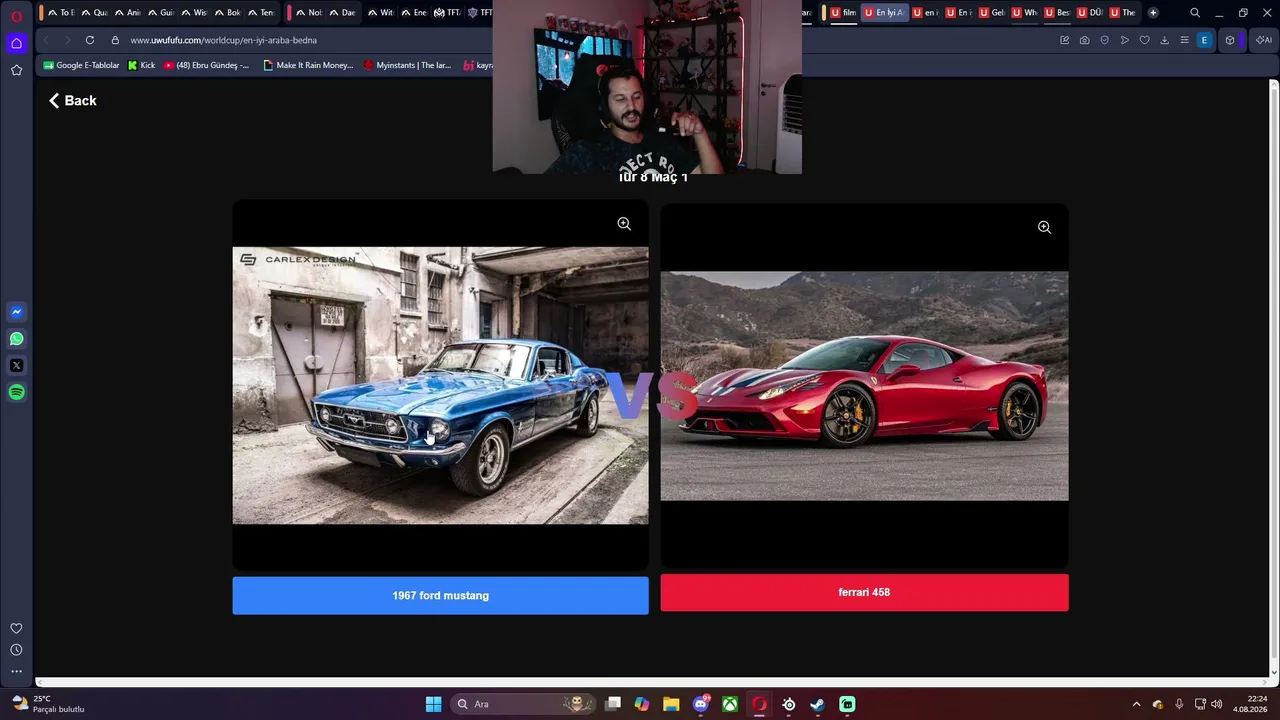Click the taskbar search box 'Ara'
Viewport: 1280px width, 720px height.
[523, 704]
